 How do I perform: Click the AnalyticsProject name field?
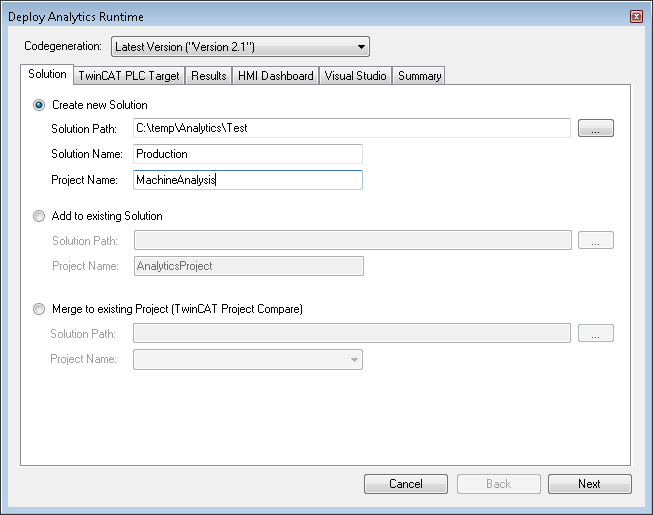pyautogui.click(x=249, y=266)
